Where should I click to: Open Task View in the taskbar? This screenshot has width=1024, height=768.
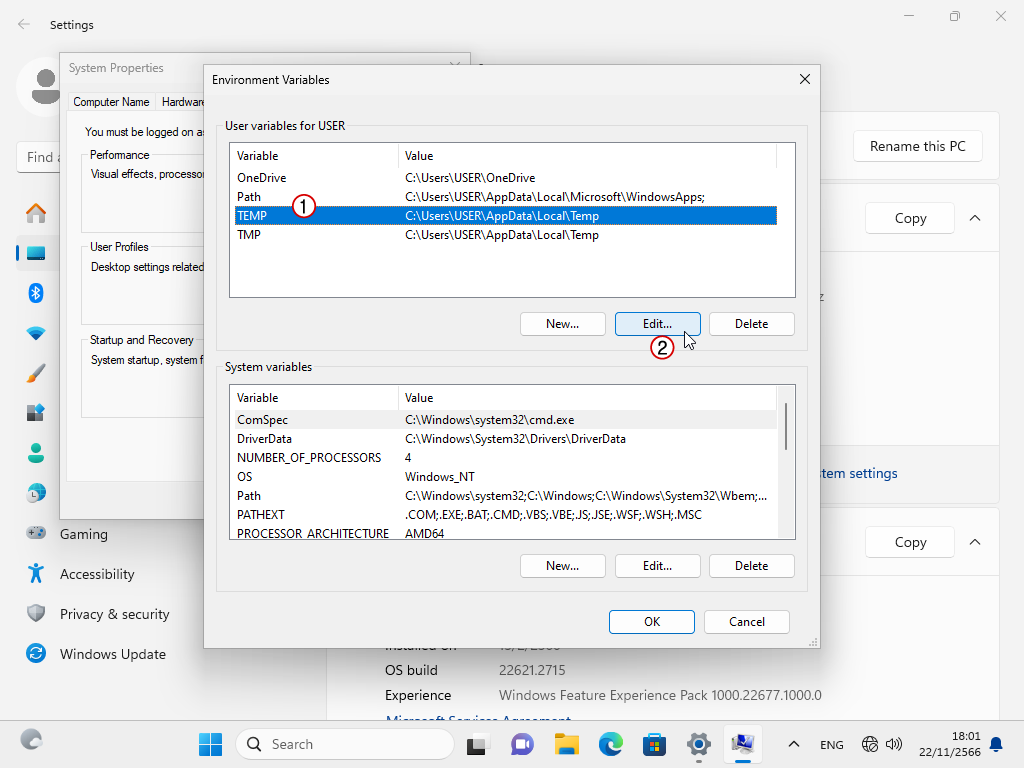(477, 744)
